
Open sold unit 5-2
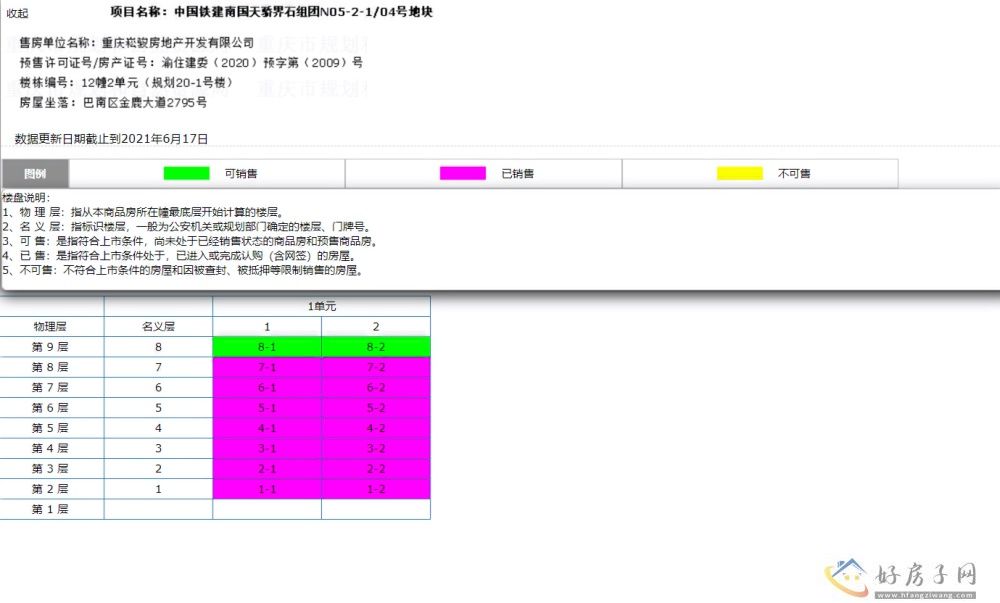(376, 408)
